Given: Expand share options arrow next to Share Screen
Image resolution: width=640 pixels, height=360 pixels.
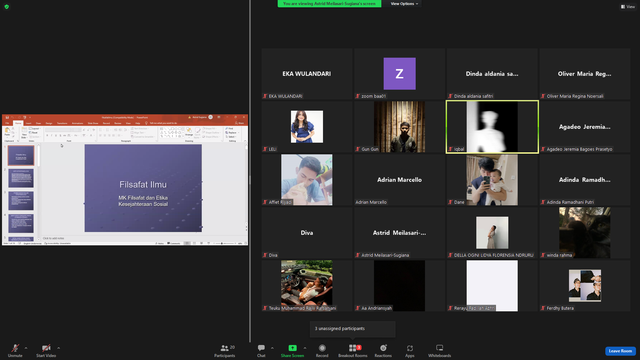Looking at the screenshot, I should coord(304,348).
